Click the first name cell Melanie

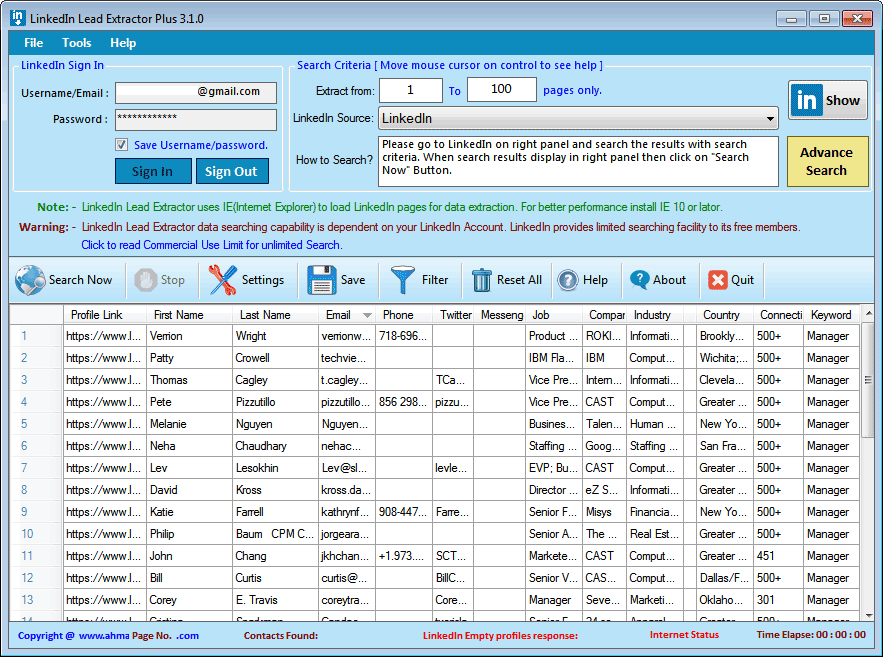click(189, 424)
